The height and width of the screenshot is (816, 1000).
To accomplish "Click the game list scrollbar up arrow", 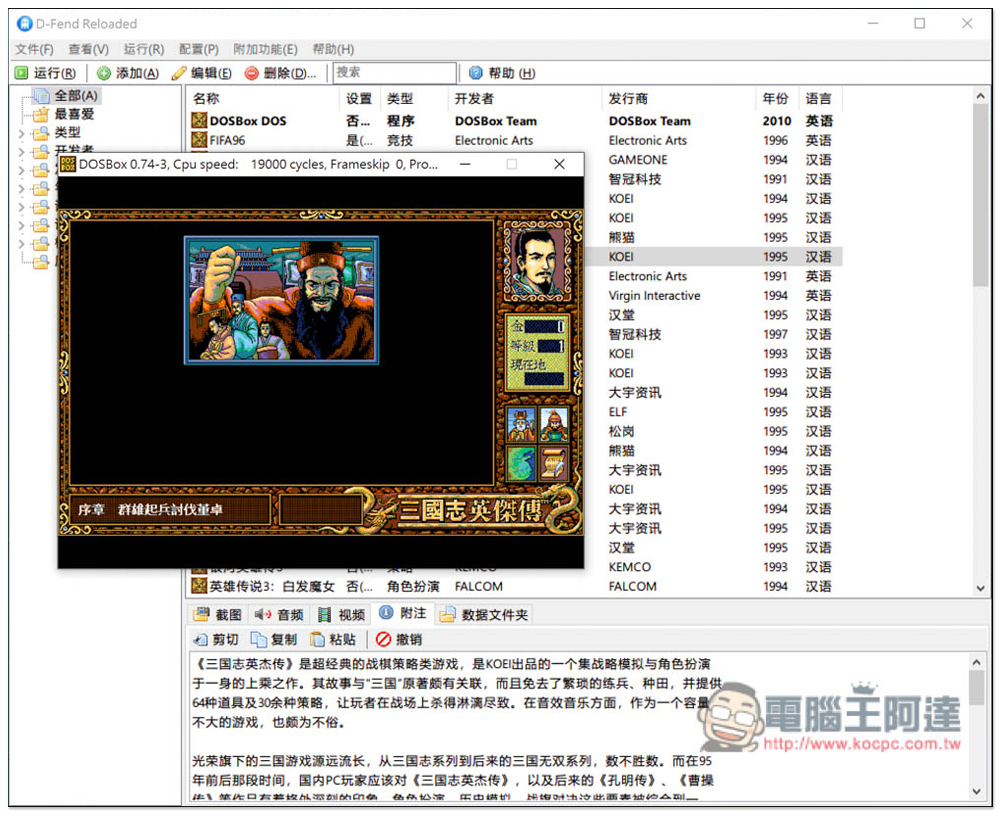I will pos(980,96).
